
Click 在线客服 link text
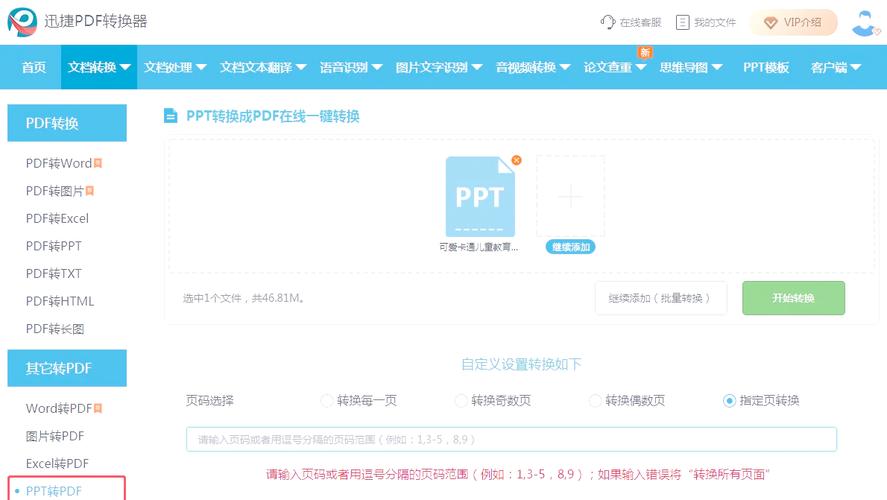640,23
